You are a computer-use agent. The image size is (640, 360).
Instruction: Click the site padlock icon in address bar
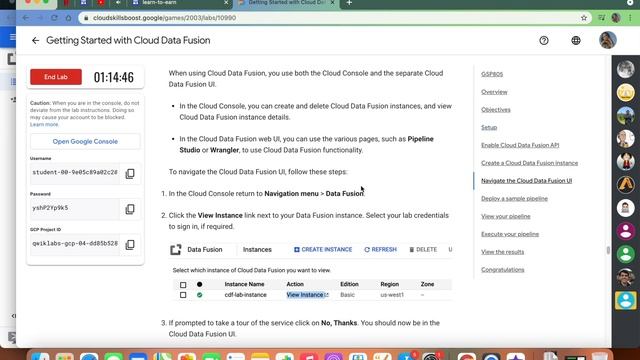tap(86, 18)
